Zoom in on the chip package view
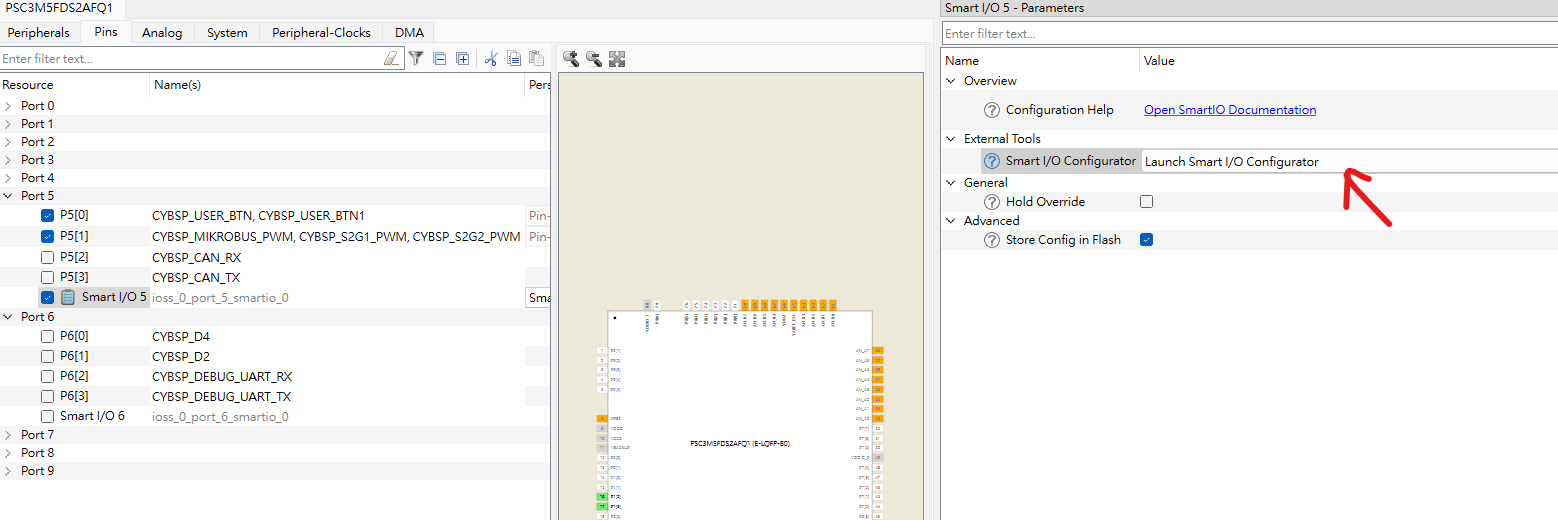Viewport: 1558px width, 520px height. (x=571, y=59)
